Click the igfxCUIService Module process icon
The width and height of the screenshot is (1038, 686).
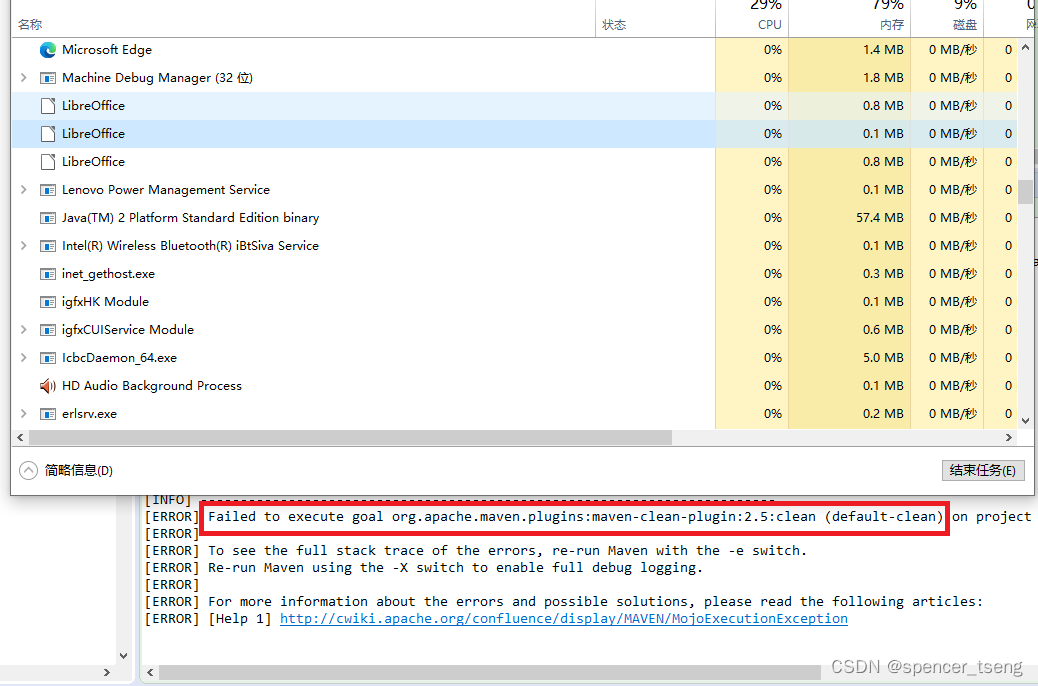pyautogui.click(x=46, y=329)
